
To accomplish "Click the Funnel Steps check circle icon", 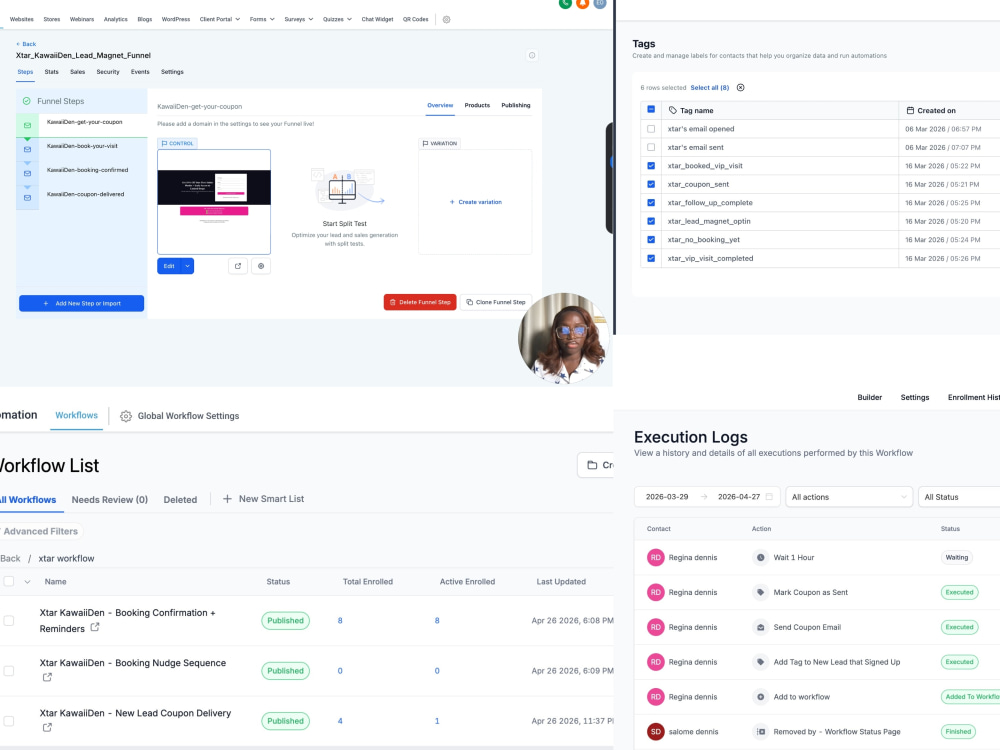I will coord(27,101).
